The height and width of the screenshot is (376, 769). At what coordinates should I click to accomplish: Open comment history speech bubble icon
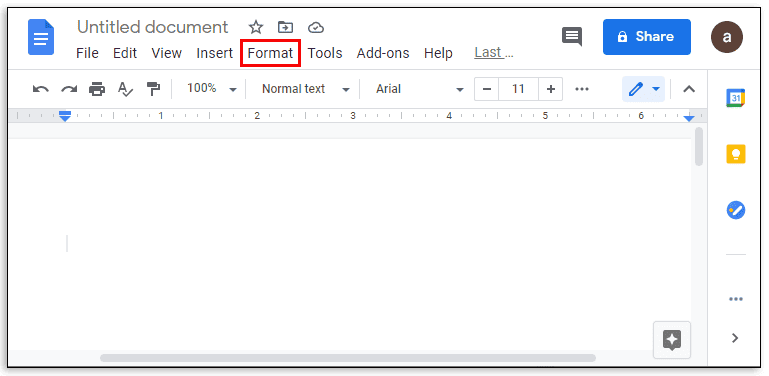572,37
